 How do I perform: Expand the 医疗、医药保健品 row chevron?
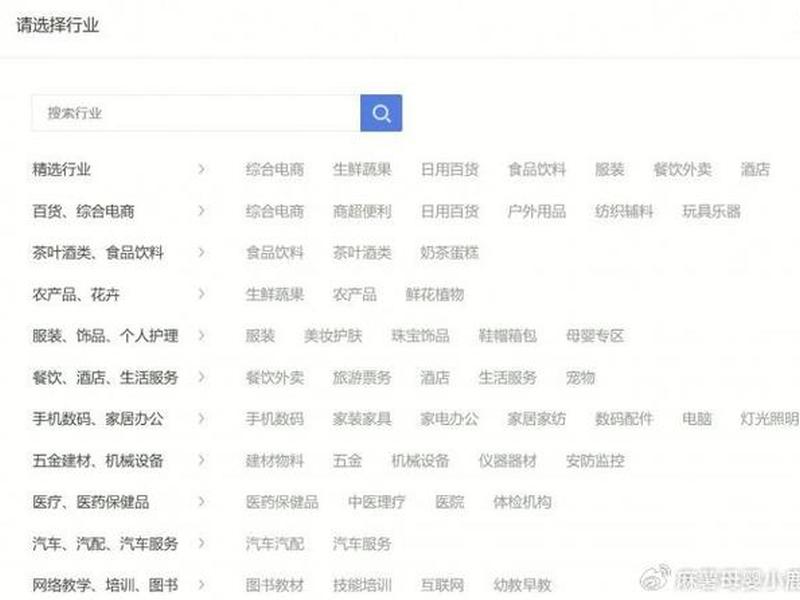point(202,502)
